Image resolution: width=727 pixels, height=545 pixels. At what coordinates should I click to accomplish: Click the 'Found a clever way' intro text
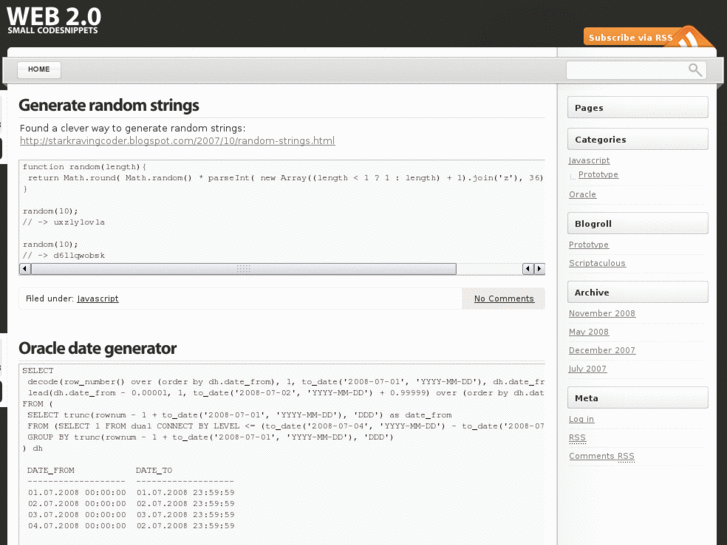pos(133,128)
